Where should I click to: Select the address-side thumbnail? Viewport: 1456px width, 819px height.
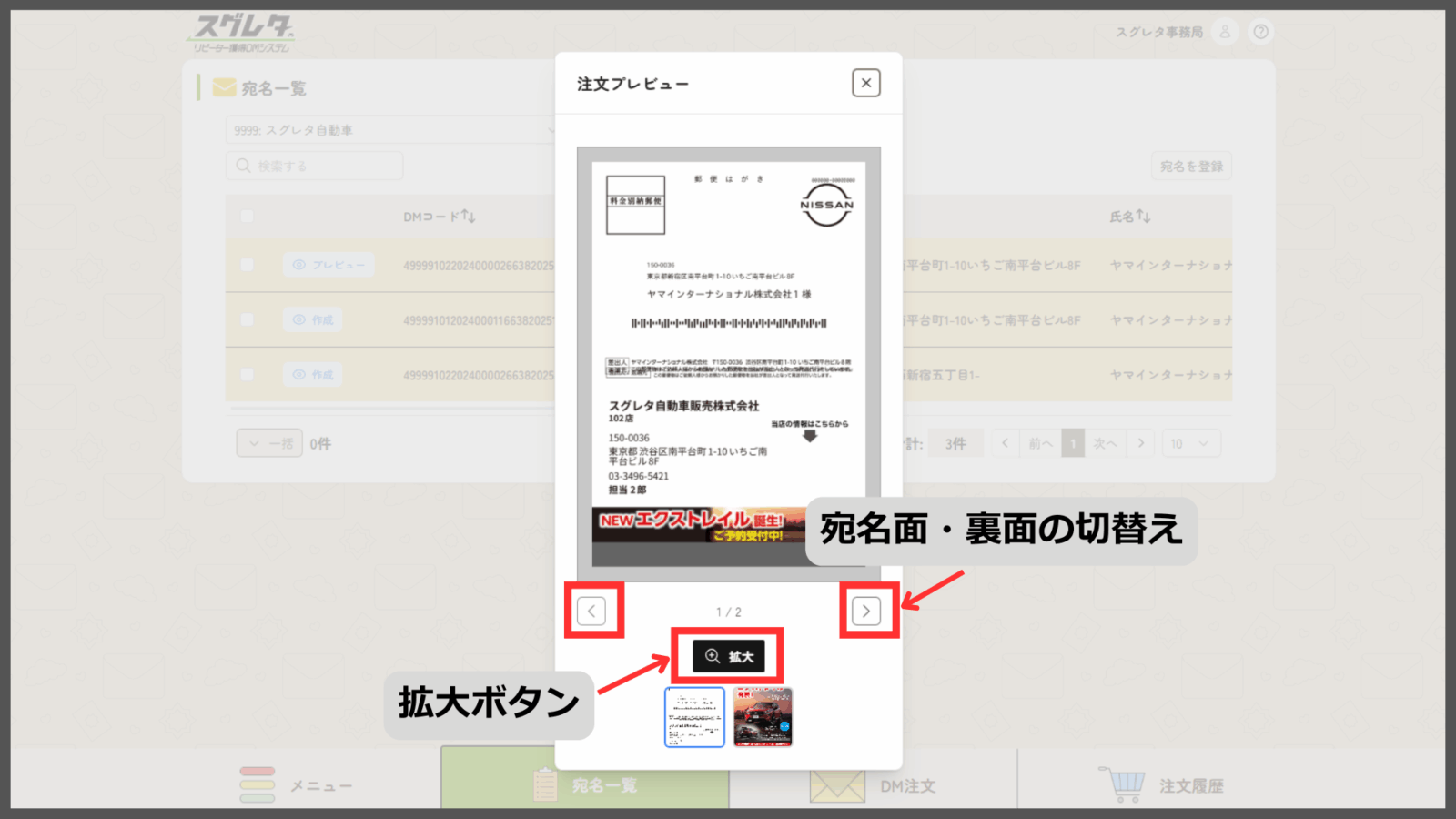pyautogui.click(x=694, y=717)
